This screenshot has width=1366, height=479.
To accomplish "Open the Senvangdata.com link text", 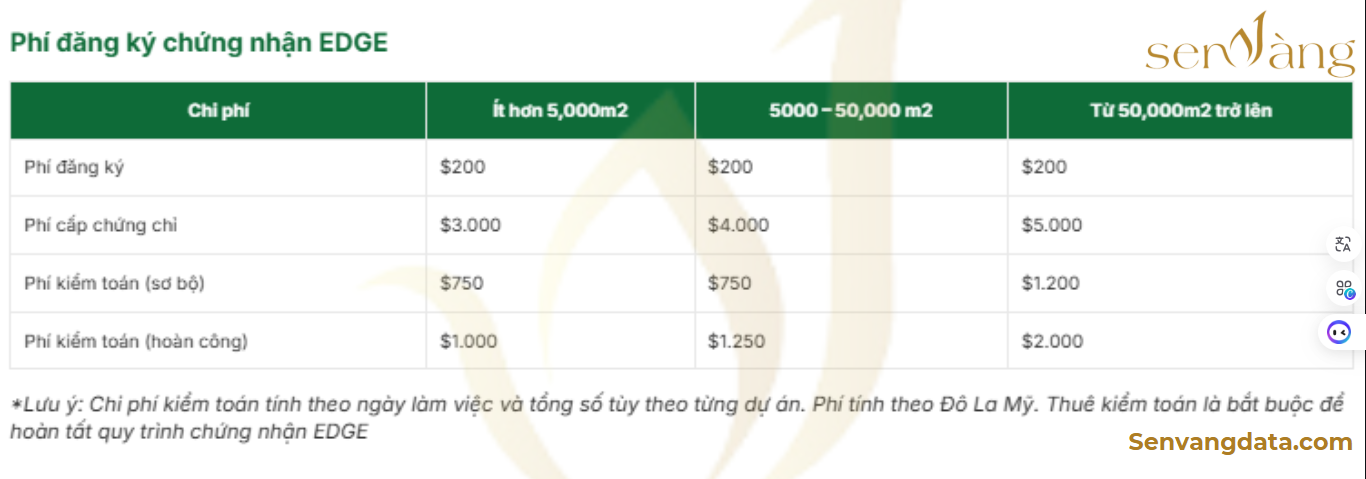I will [1240, 442].
